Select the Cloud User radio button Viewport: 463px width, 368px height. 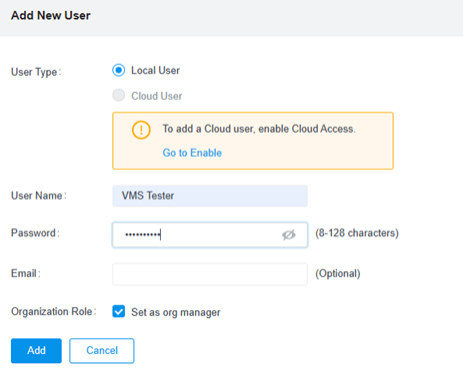(x=118, y=95)
